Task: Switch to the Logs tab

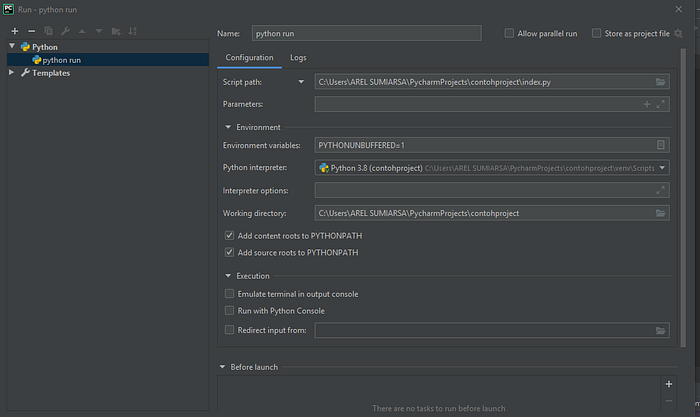Action: pos(298,58)
